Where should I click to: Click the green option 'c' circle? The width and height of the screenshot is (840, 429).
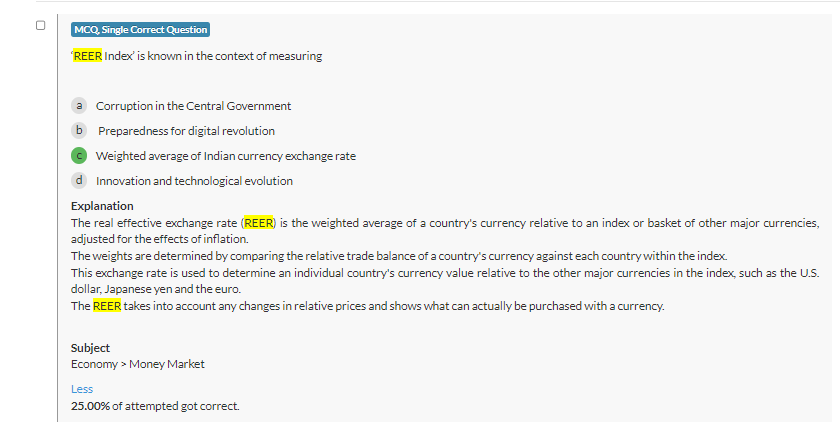point(79,156)
